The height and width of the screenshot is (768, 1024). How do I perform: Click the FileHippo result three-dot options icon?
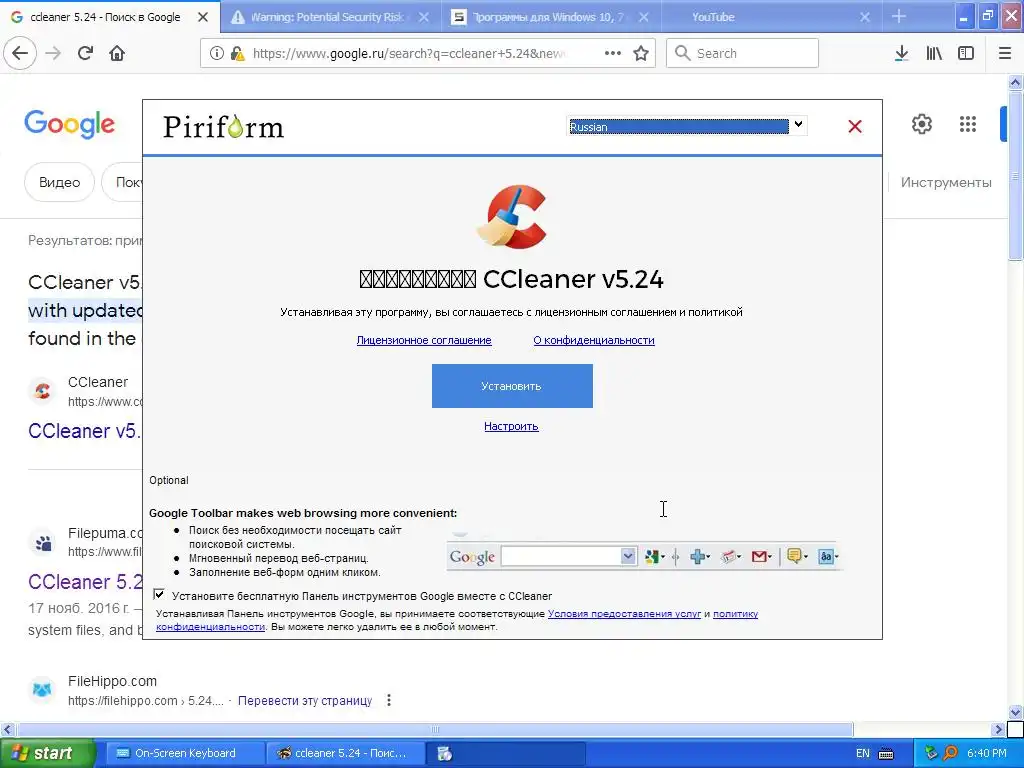pos(389,700)
